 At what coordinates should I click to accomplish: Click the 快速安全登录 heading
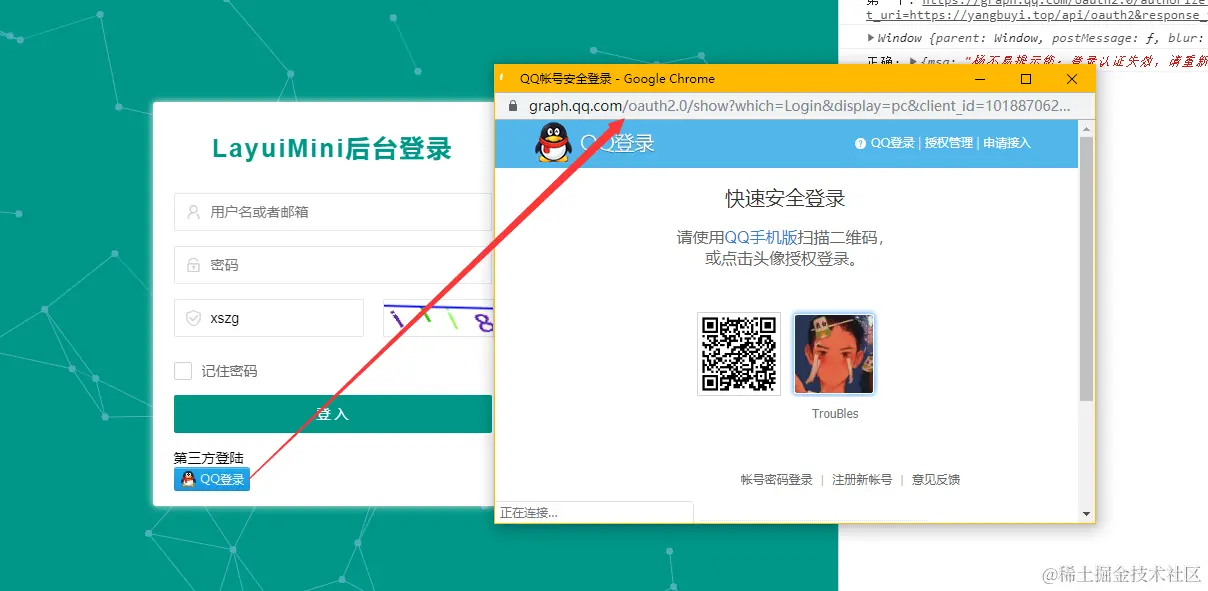coord(785,198)
